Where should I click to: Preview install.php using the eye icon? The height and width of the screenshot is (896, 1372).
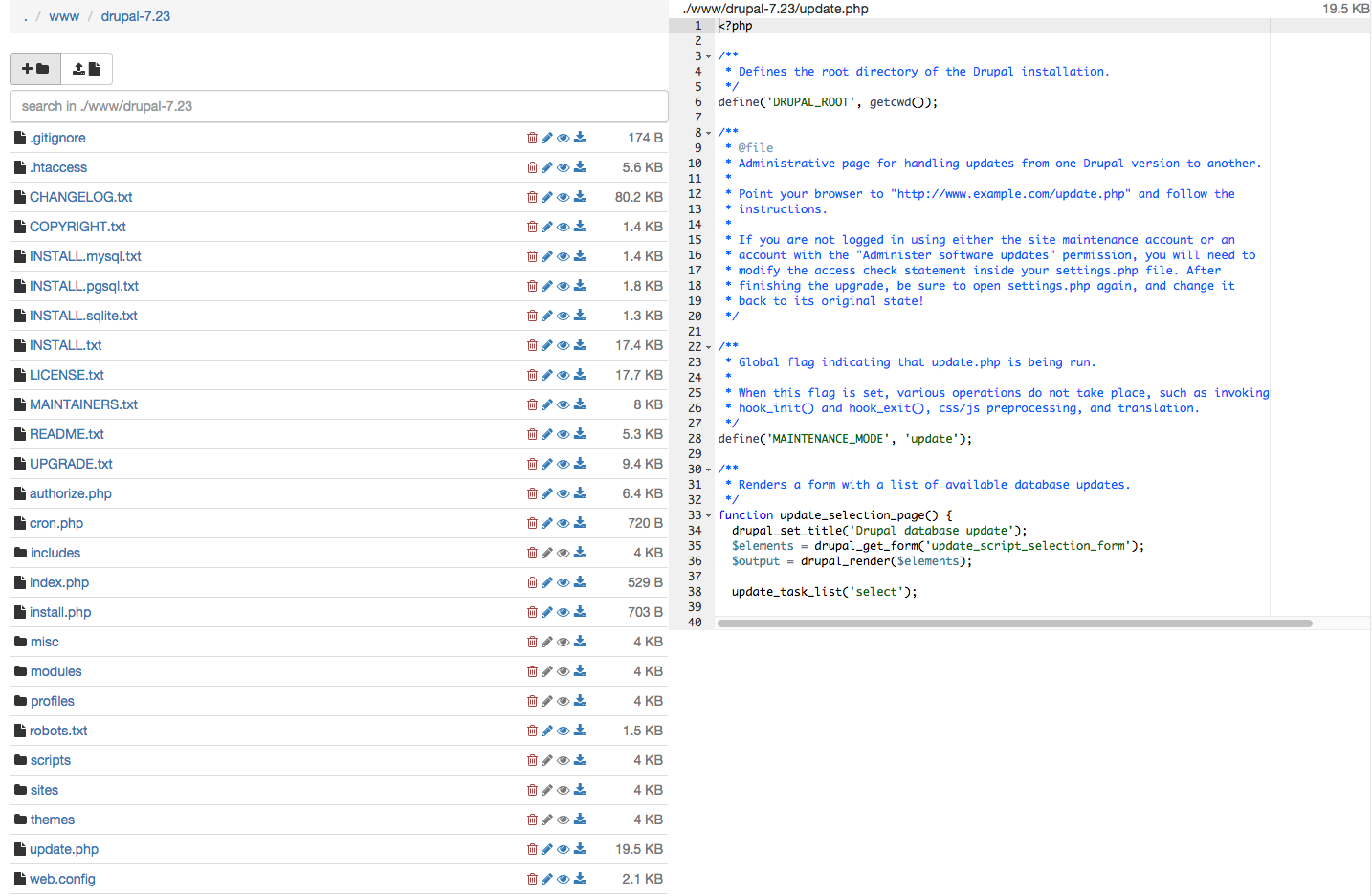pyautogui.click(x=564, y=612)
